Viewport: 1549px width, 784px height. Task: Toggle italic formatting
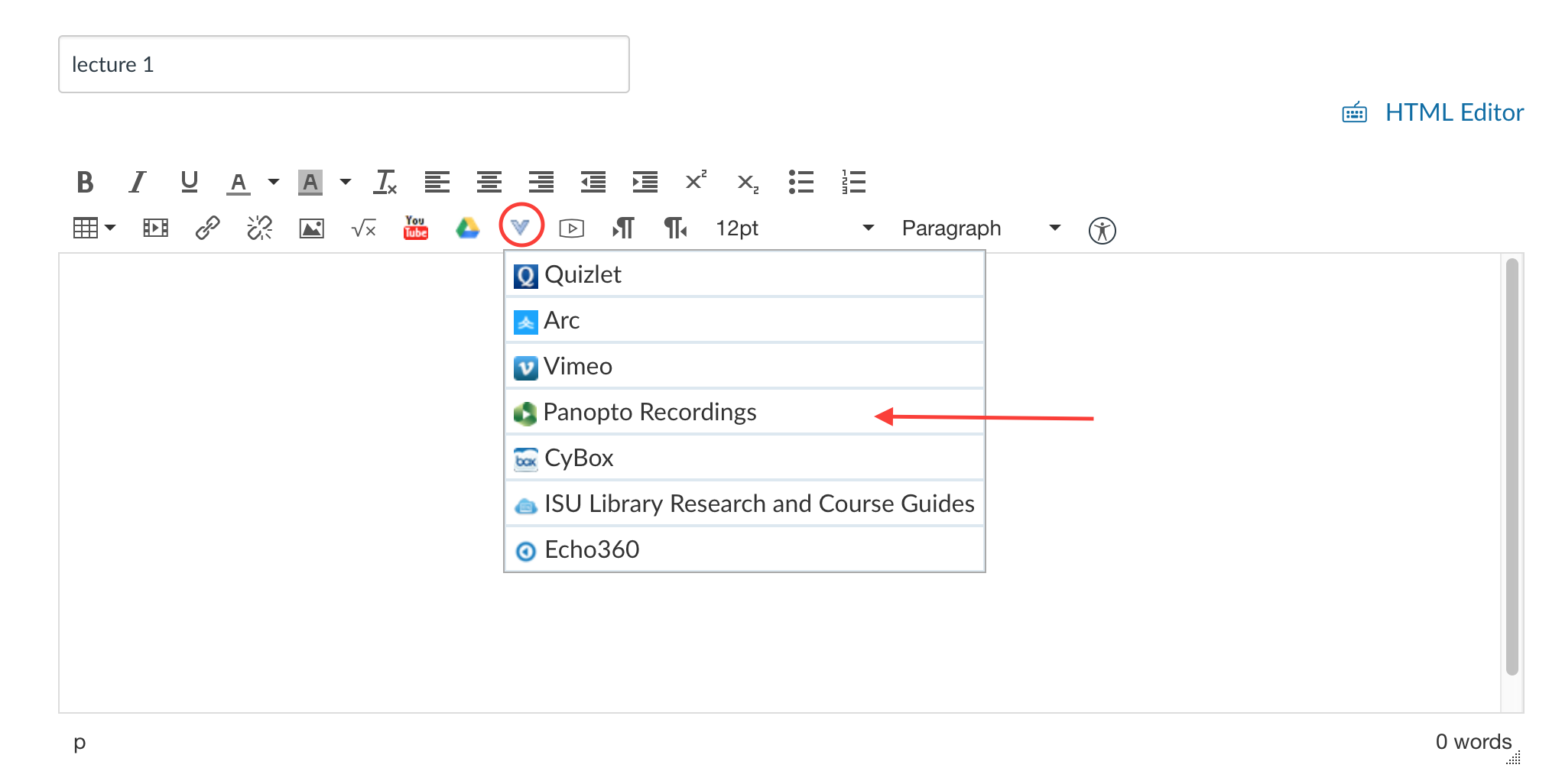[x=137, y=182]
